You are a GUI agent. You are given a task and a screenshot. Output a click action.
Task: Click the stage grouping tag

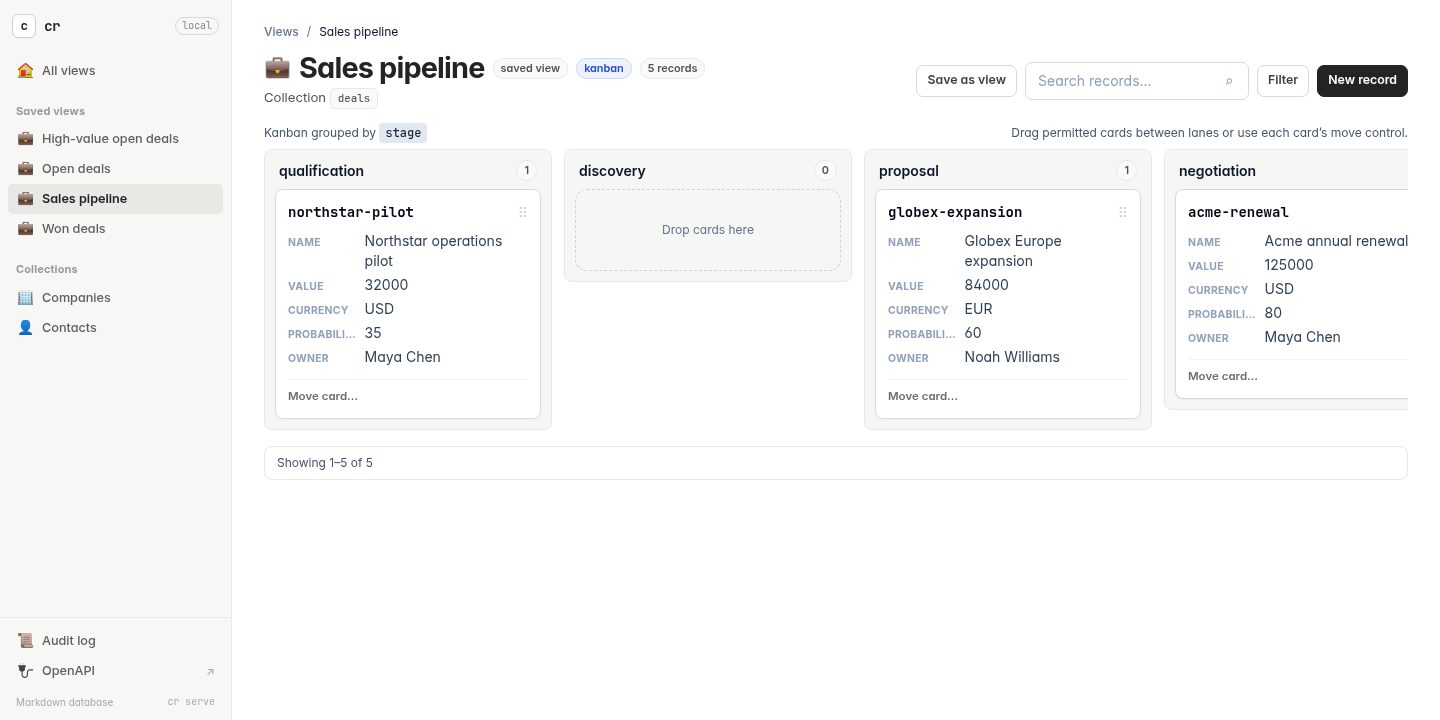[403, 133]
